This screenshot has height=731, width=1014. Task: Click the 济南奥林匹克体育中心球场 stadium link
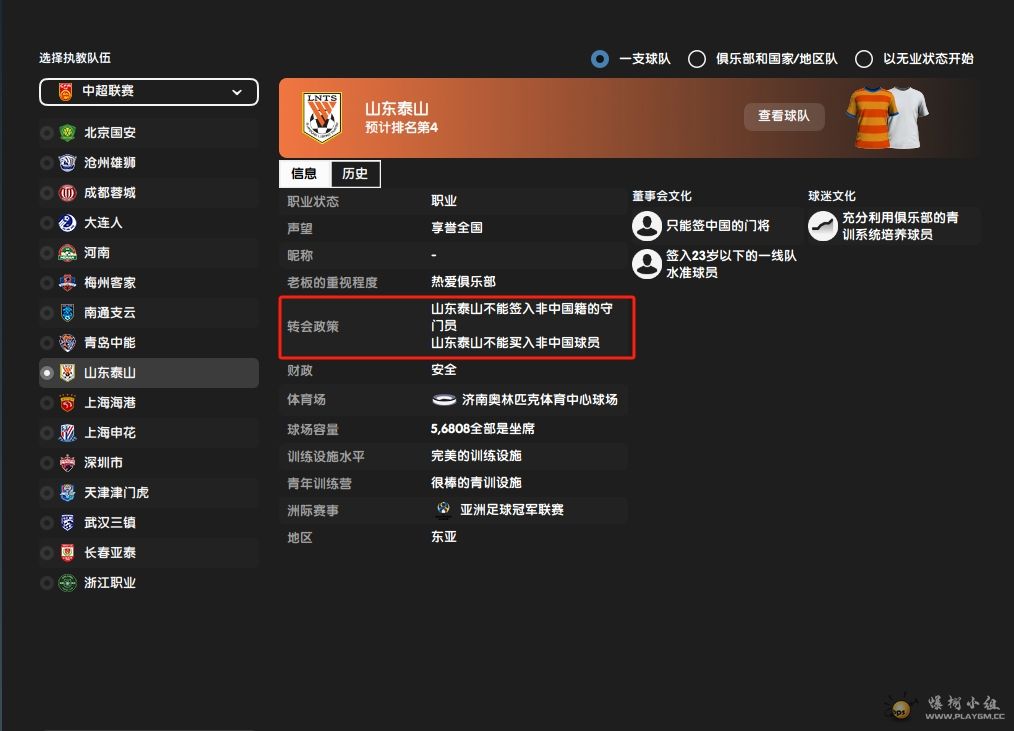coord(540,400)
